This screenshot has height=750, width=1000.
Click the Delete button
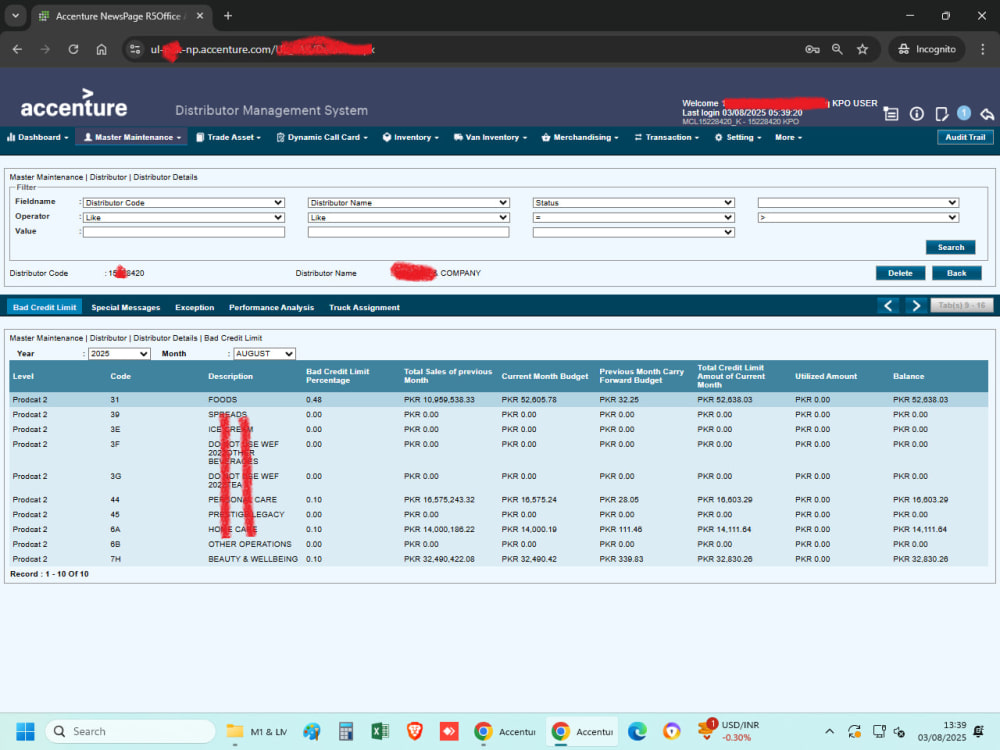pos(900,273)
